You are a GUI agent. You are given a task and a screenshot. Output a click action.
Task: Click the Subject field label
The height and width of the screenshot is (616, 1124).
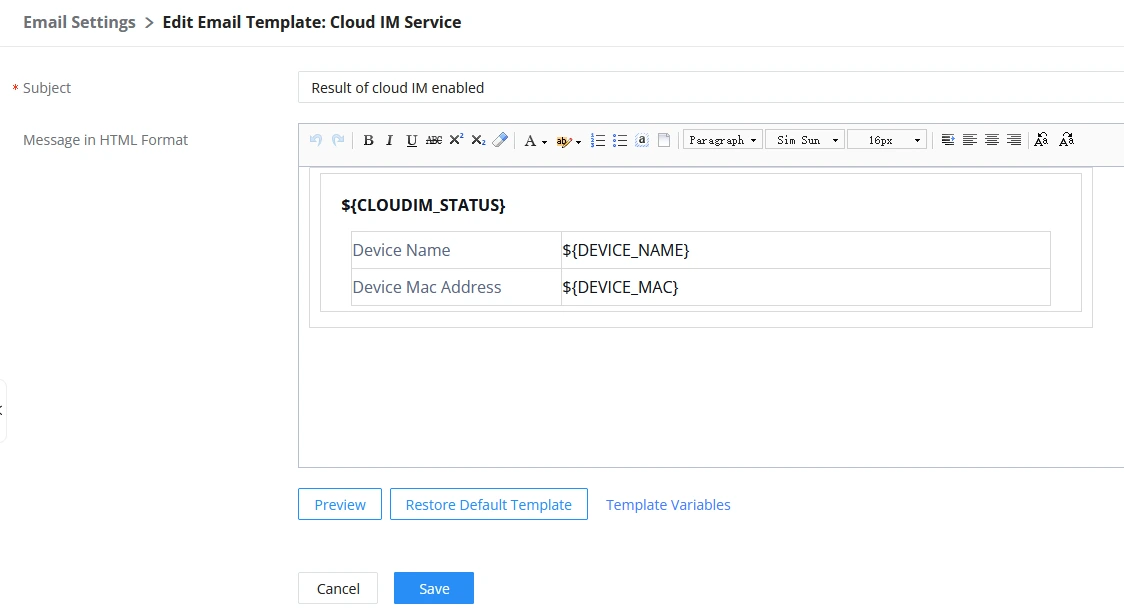47,87
